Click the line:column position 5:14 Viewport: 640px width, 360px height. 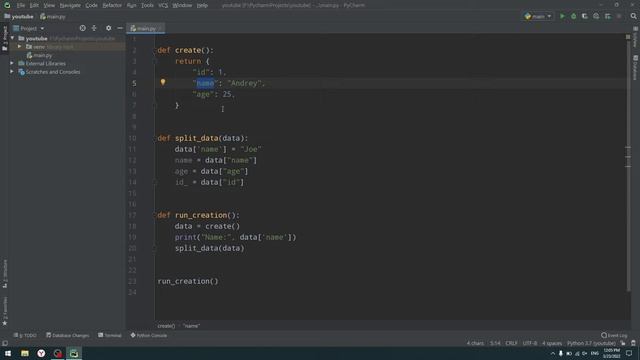click(x=495, y=343)
